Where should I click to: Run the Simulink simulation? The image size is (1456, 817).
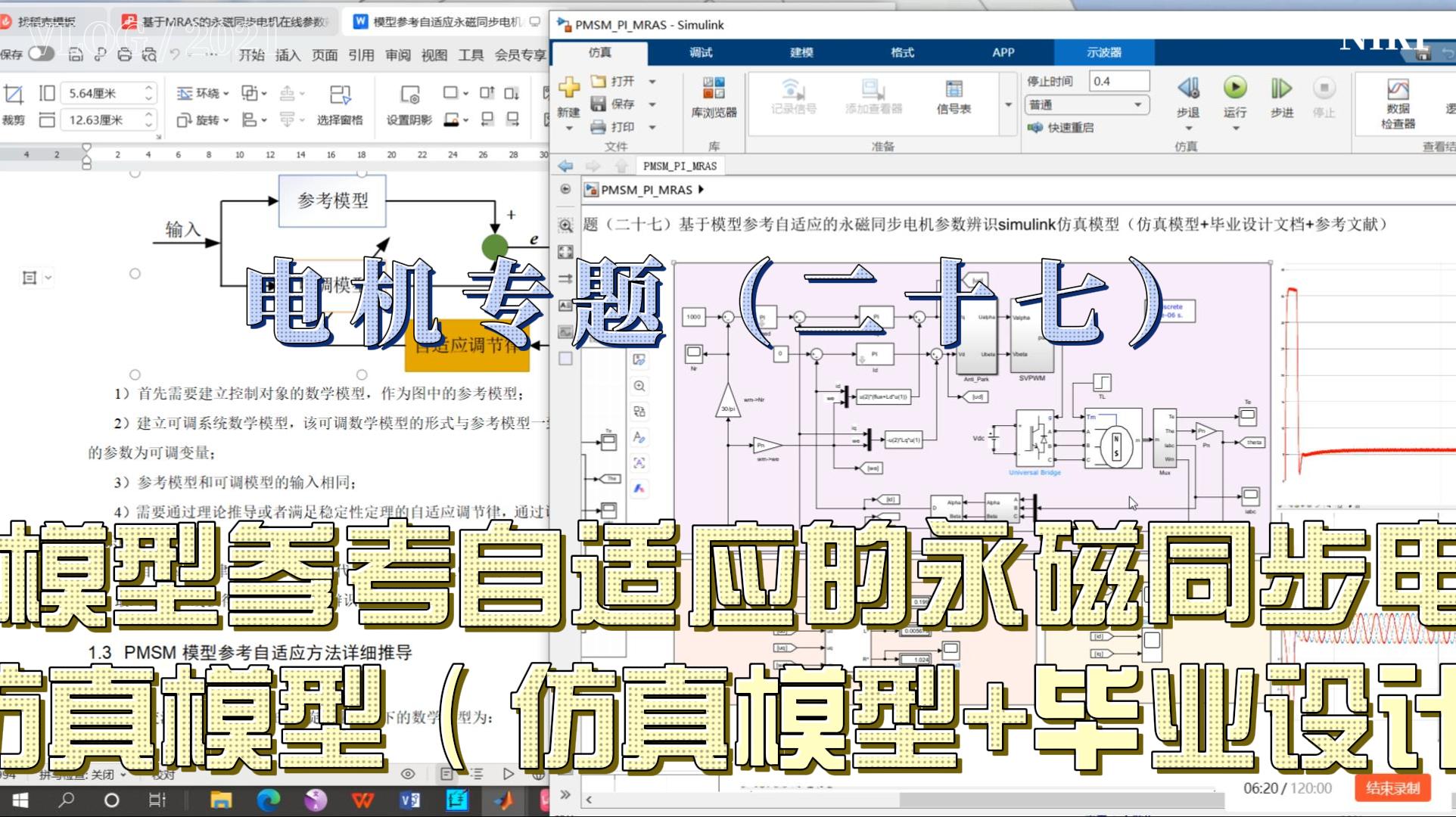click(1235, 89)
